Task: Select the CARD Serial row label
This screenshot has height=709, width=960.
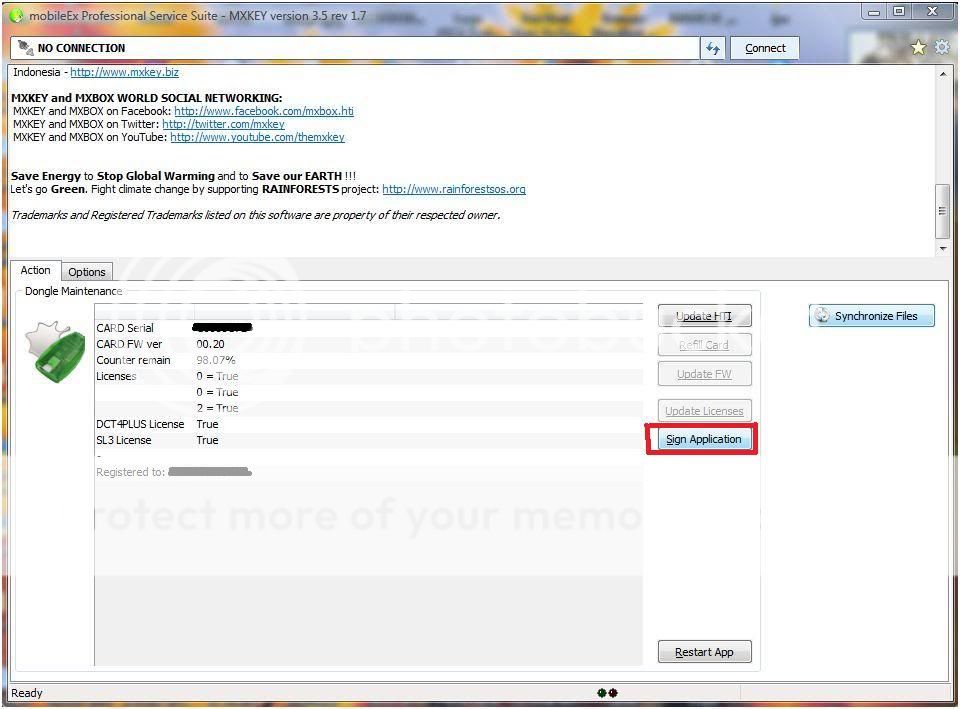Action: 125,328
